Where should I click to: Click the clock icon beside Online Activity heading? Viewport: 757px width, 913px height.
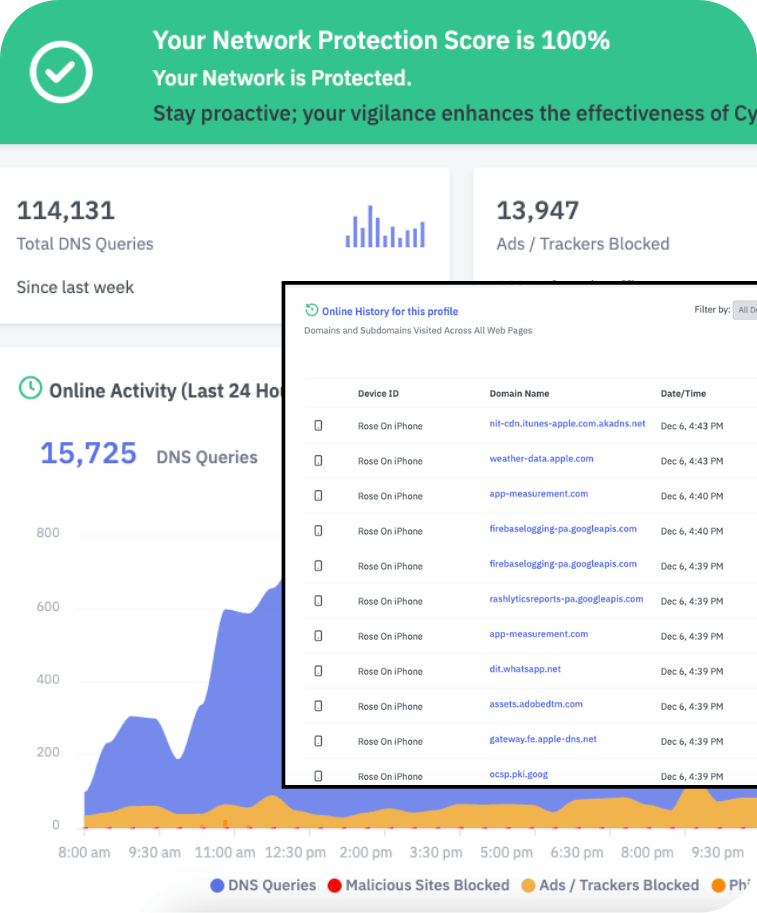31,388
